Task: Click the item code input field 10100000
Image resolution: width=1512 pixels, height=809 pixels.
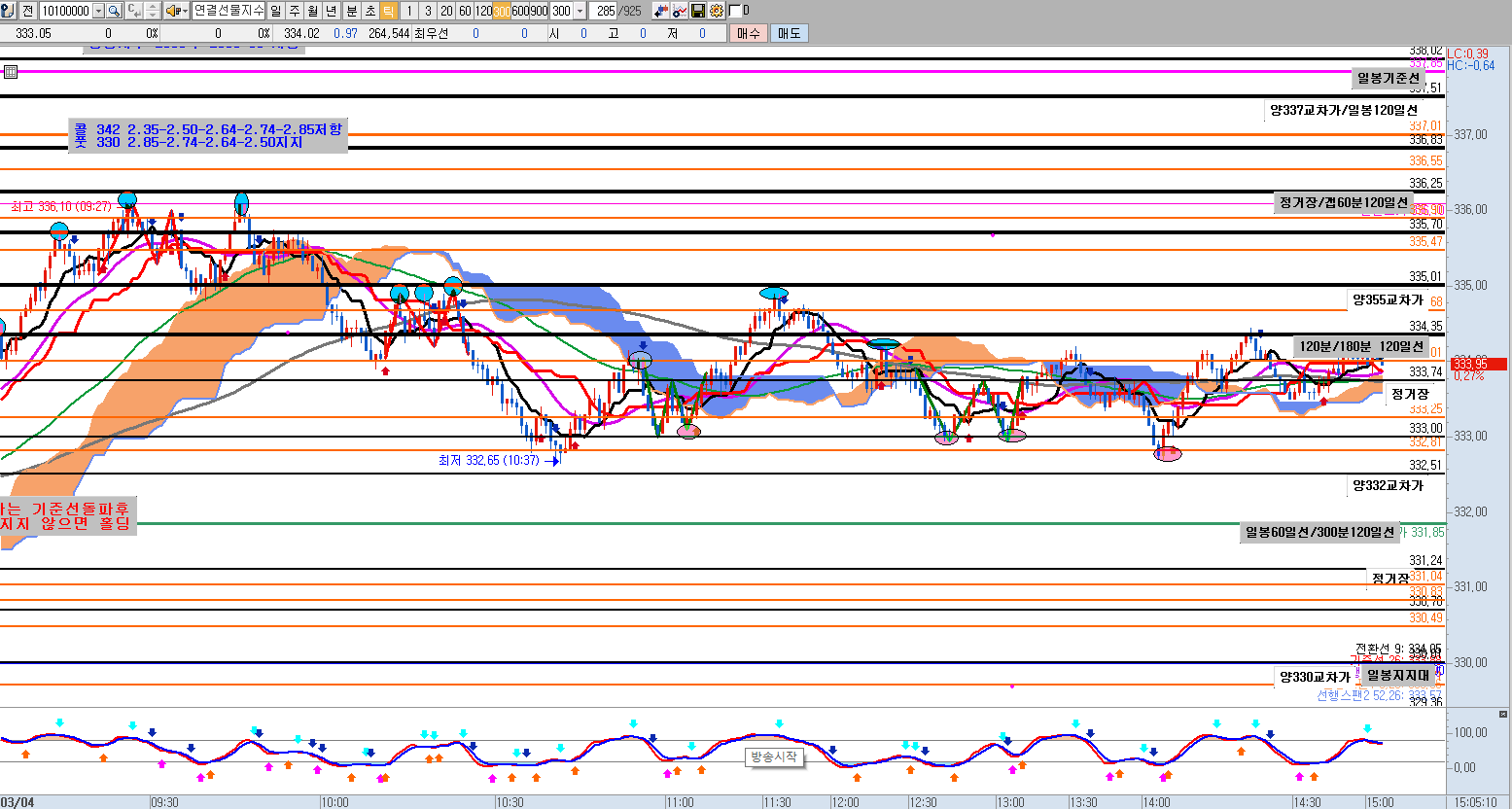Action: 65,11
